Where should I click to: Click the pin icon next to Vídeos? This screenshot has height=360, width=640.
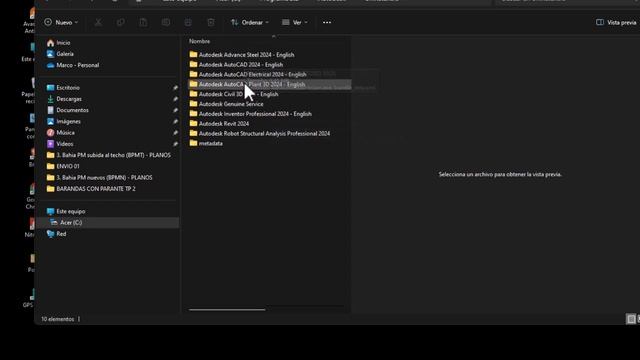(175, 144)
